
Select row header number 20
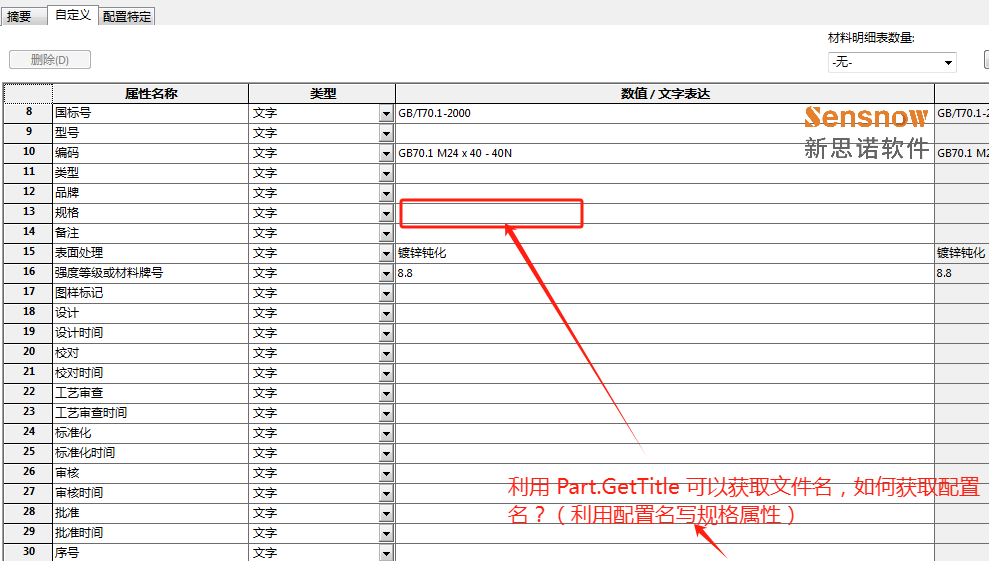29,353
